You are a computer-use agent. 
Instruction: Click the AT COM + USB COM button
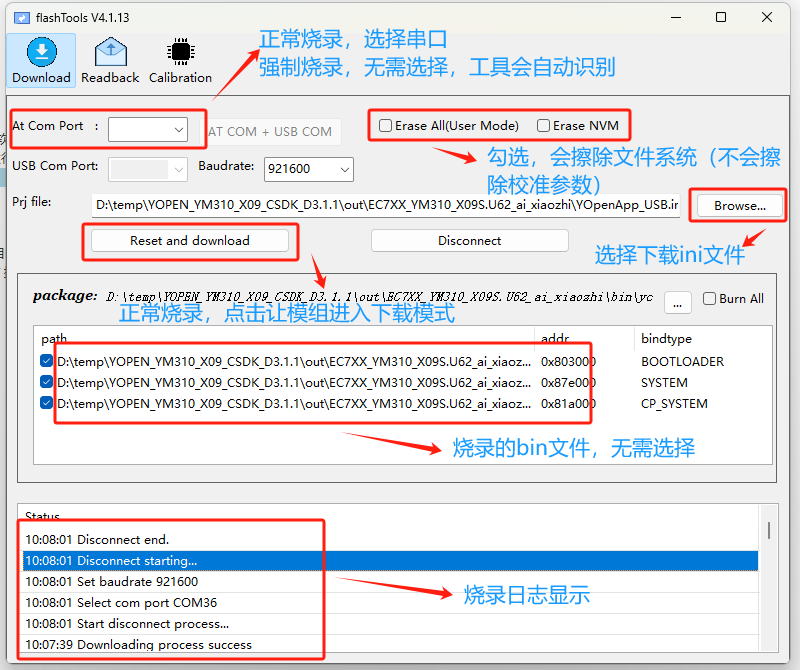click(270, 132)
